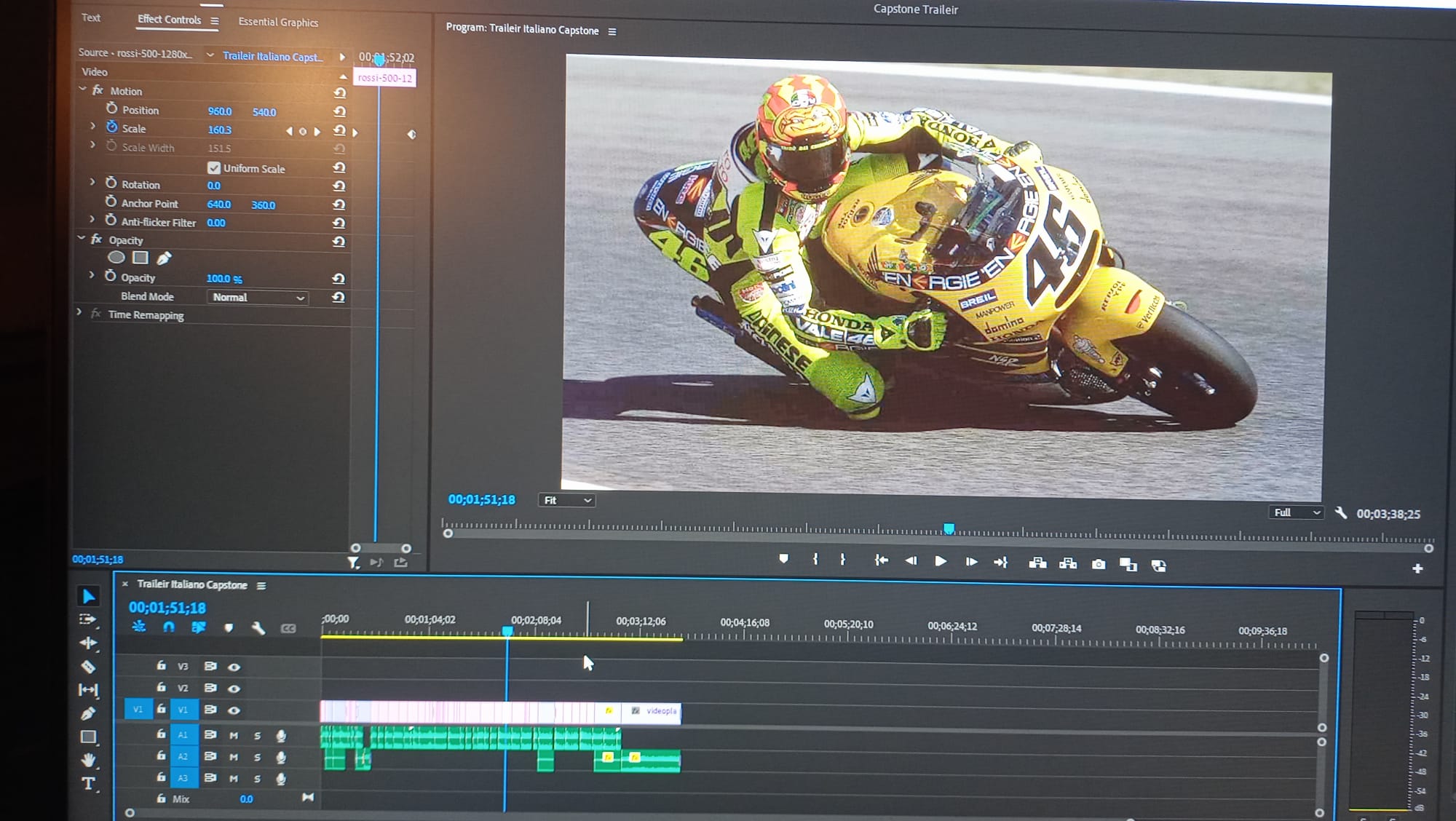1456x821 pixels.
Task: Open the Program monitor wrench settings
Action: [1340, 512]
